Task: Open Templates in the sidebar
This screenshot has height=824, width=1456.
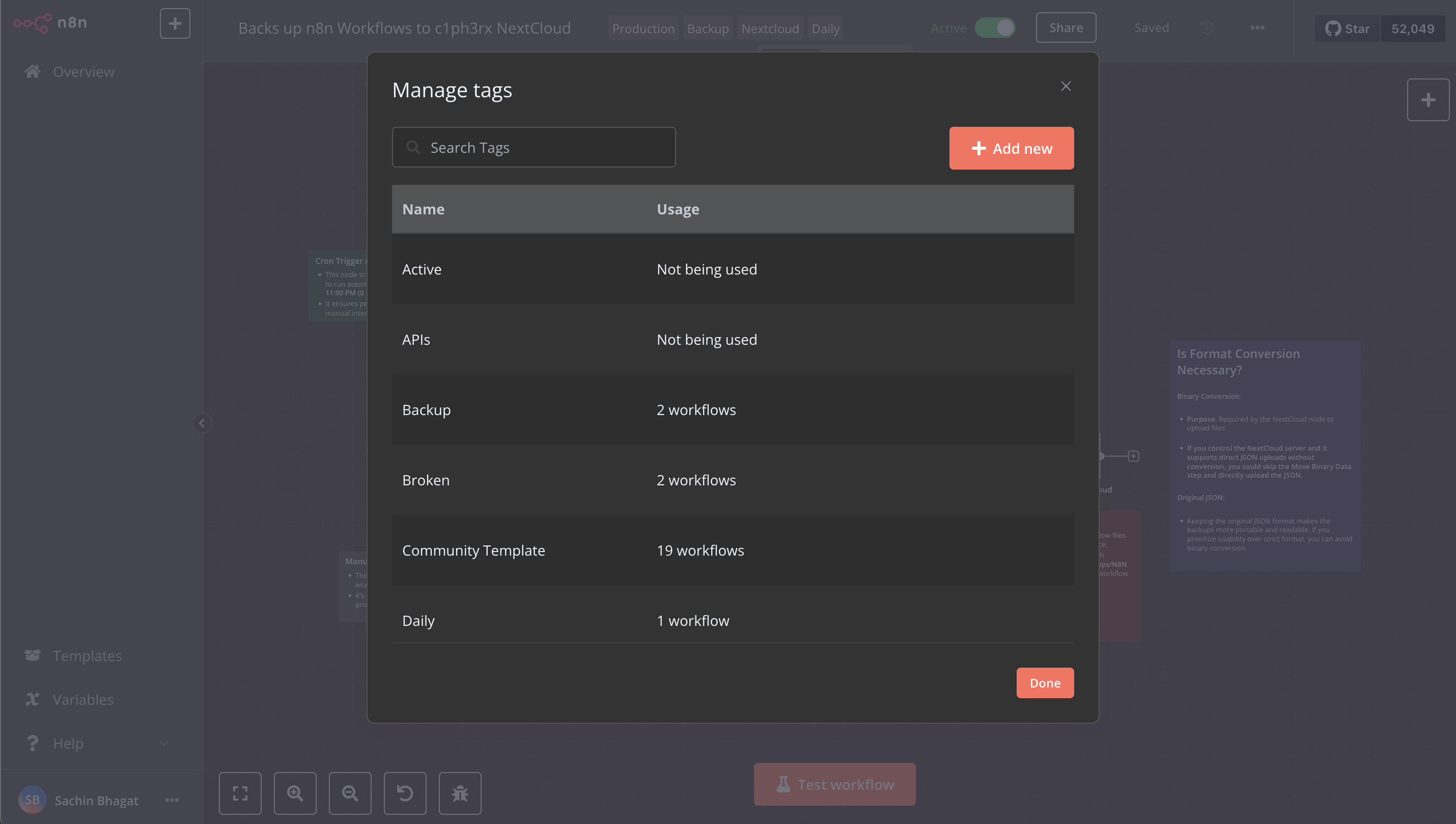Action: [x=87, y=656]
